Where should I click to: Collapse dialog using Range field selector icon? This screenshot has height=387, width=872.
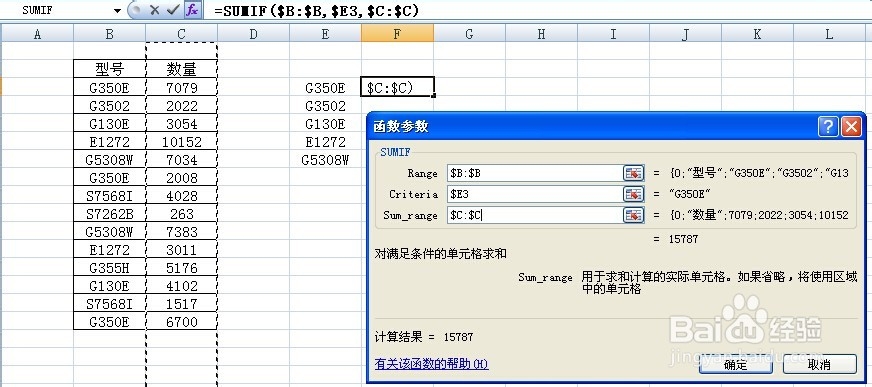tap(633, 173)
